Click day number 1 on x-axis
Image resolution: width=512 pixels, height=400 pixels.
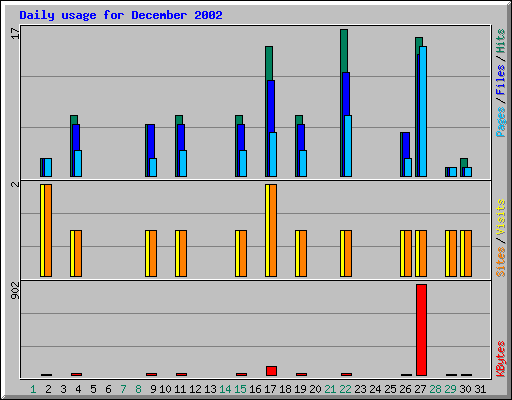coord(33,389)
